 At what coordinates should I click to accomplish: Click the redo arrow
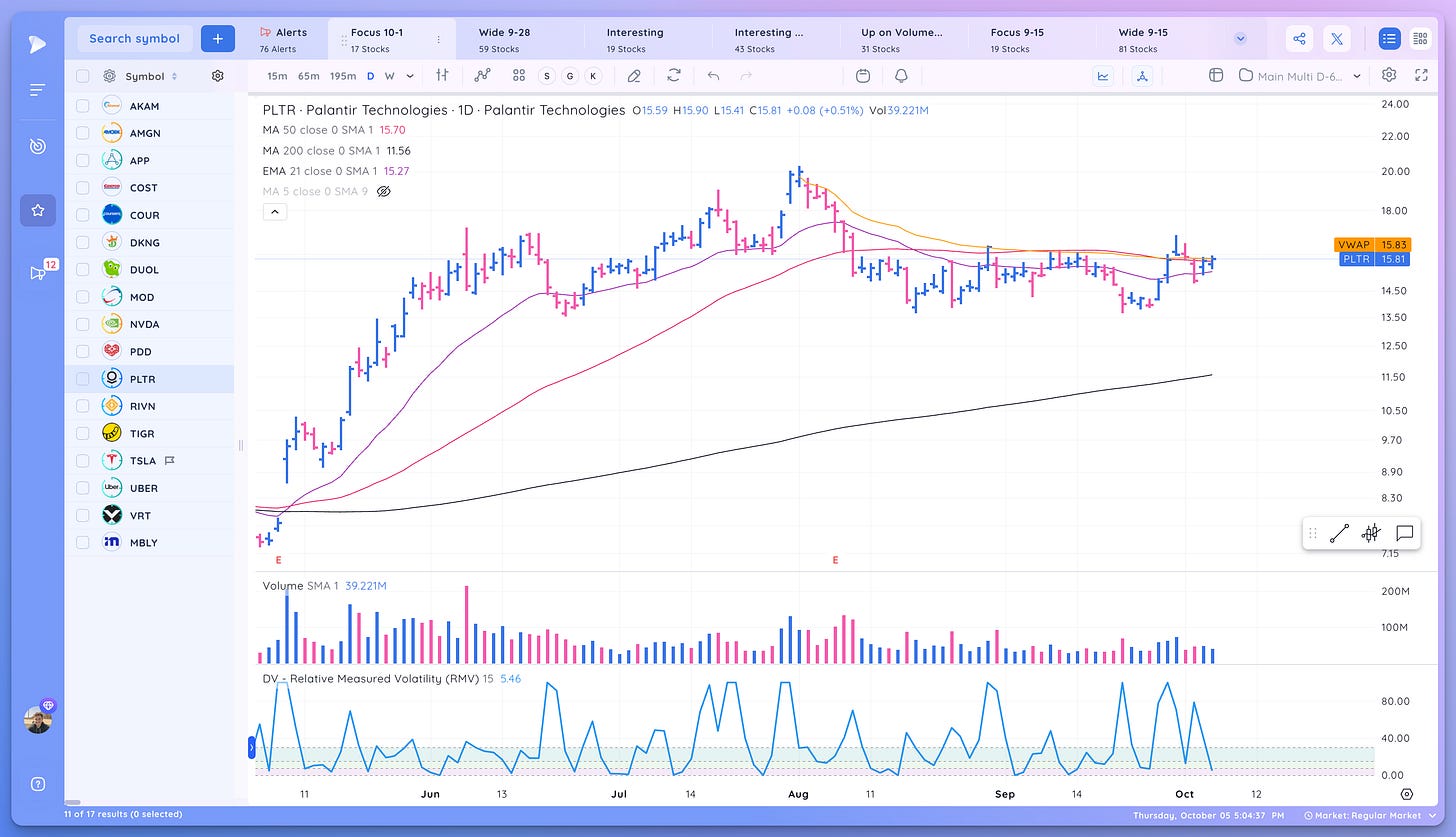746,75
